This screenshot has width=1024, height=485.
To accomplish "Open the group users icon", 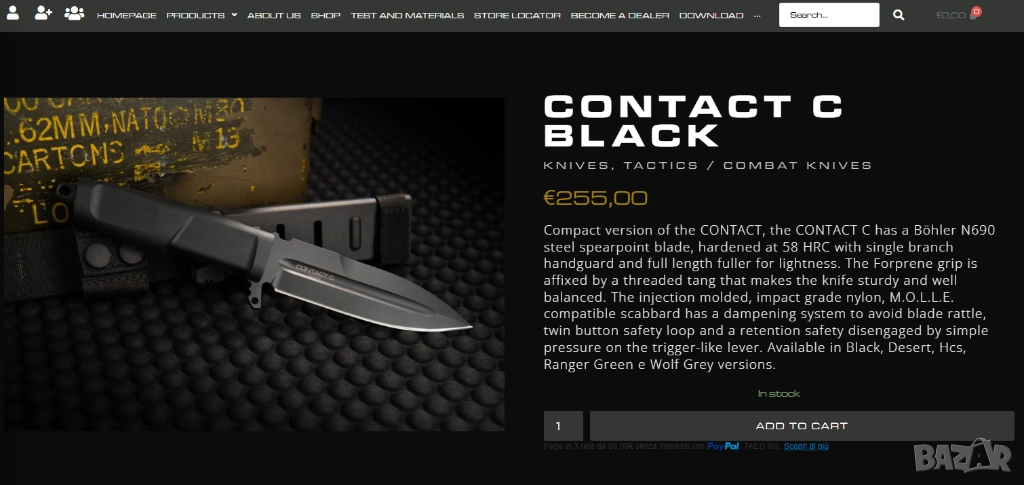I will 74,13.
